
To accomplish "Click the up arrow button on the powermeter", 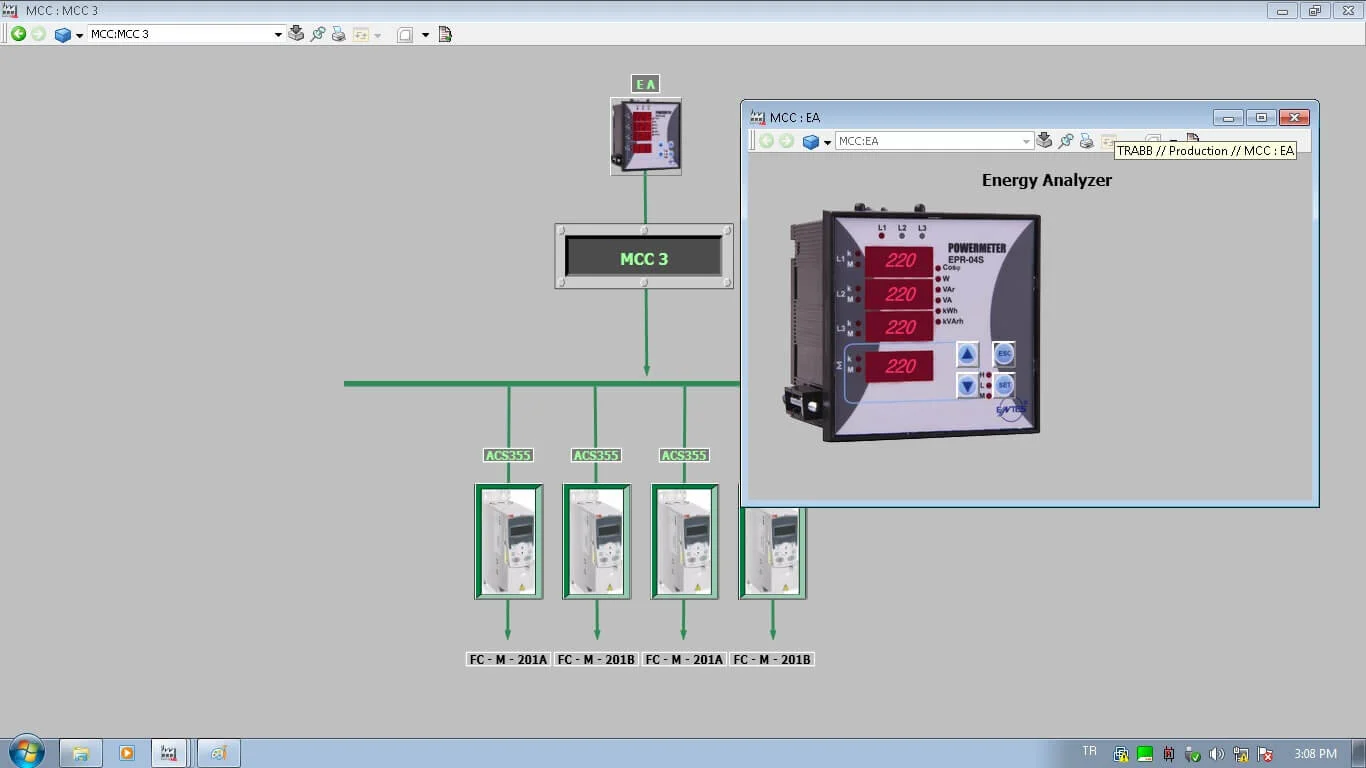I will pyautogui.click(x=967, y=354).
